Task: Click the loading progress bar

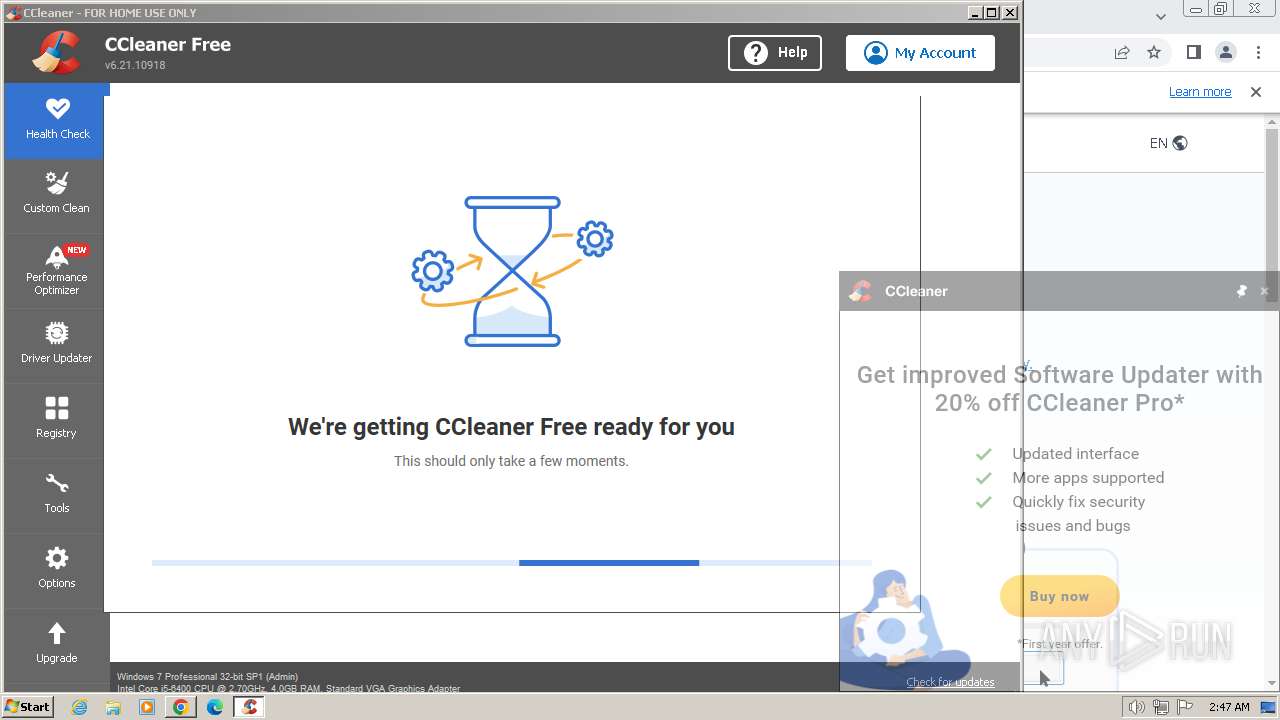Action: [x=511, y=563]
